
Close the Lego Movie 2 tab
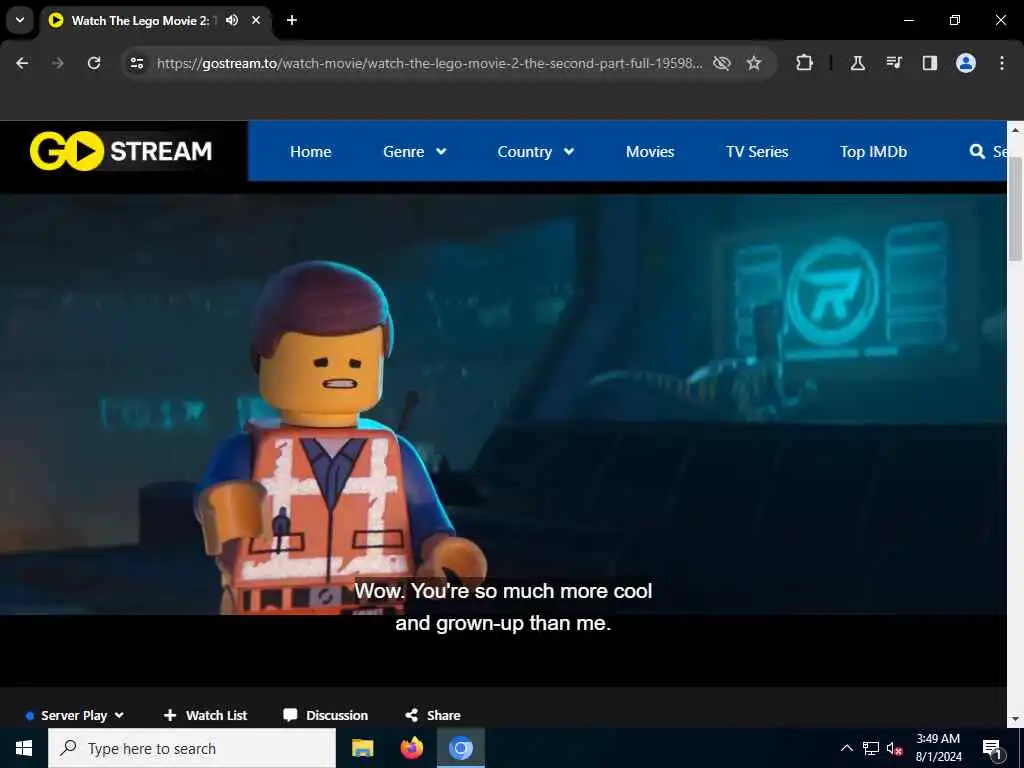(x=256, y=20)
